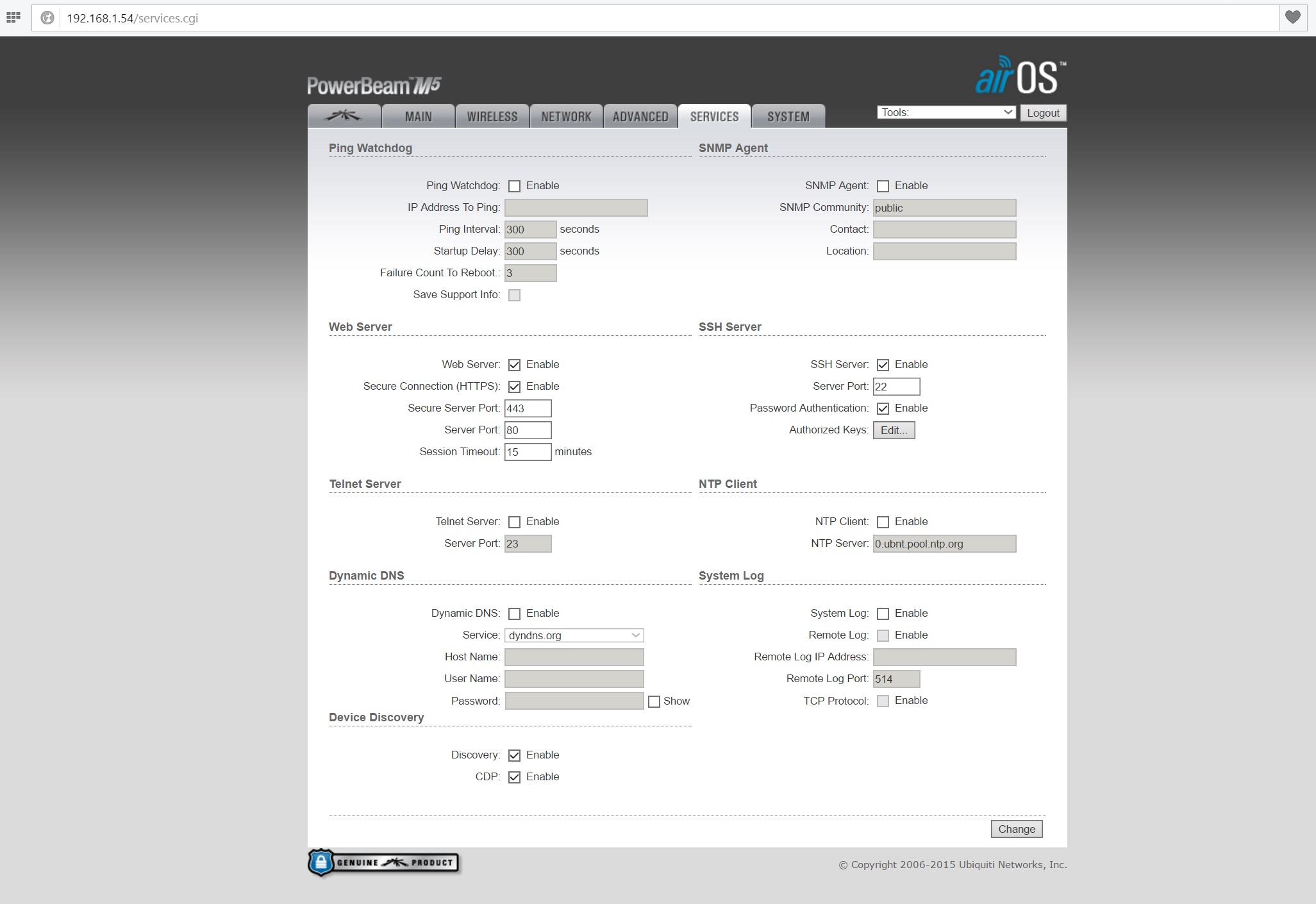Click the PowerBeam M5 logo

pyautogui.click(x=374, y=85)
